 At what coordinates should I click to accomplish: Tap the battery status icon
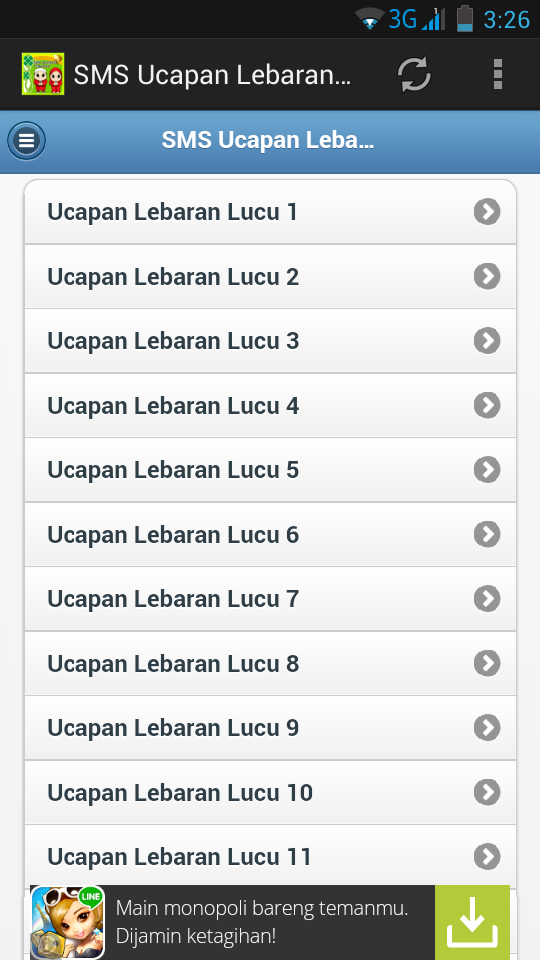(465, 18)
